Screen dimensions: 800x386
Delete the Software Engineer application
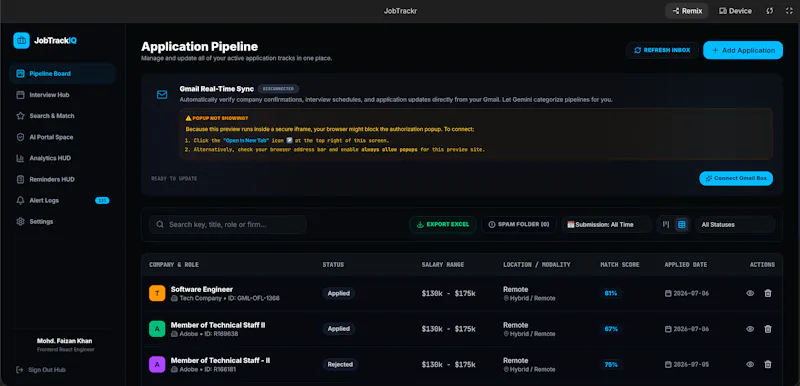click(768, 293)
